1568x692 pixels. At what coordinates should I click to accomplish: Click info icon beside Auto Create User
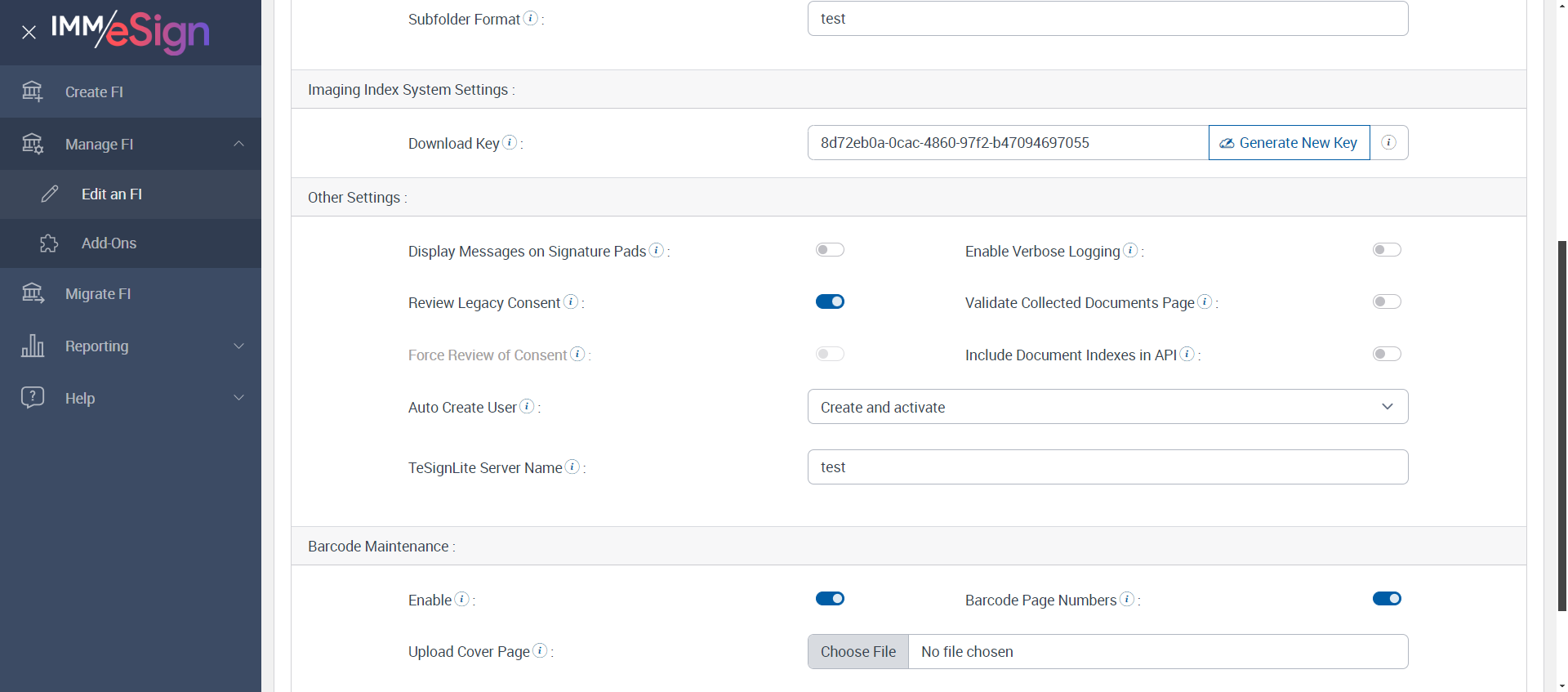point(527,406)
